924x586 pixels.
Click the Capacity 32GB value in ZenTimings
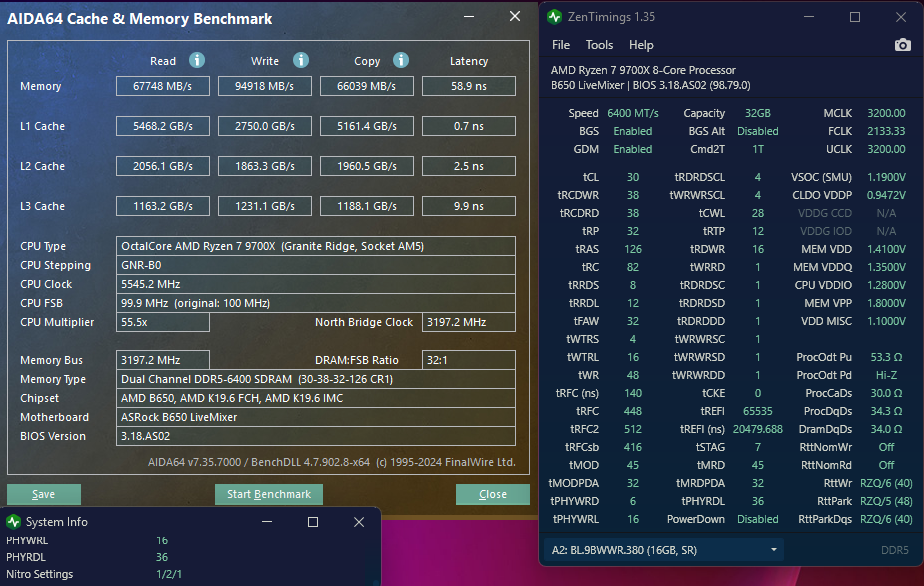click(x=758, y=113)
